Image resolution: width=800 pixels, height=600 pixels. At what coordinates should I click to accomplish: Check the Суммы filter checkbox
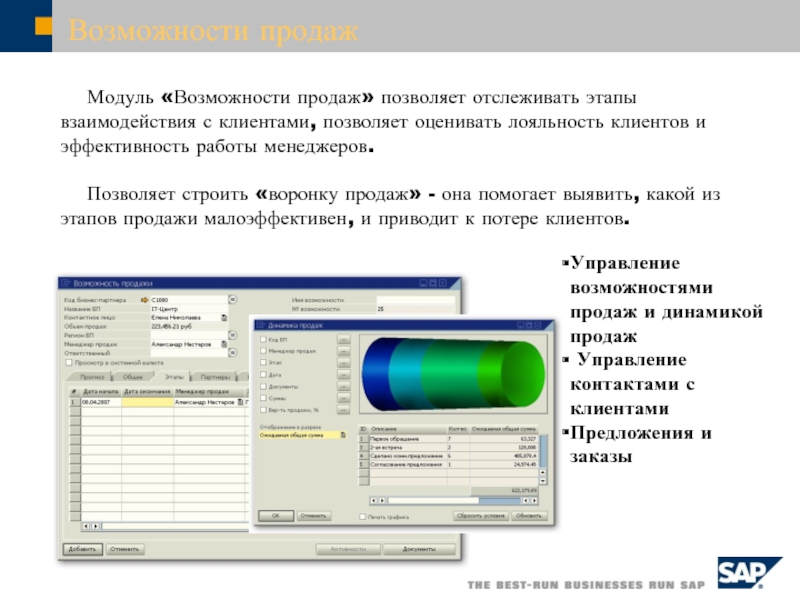click(x=264, y=398)
